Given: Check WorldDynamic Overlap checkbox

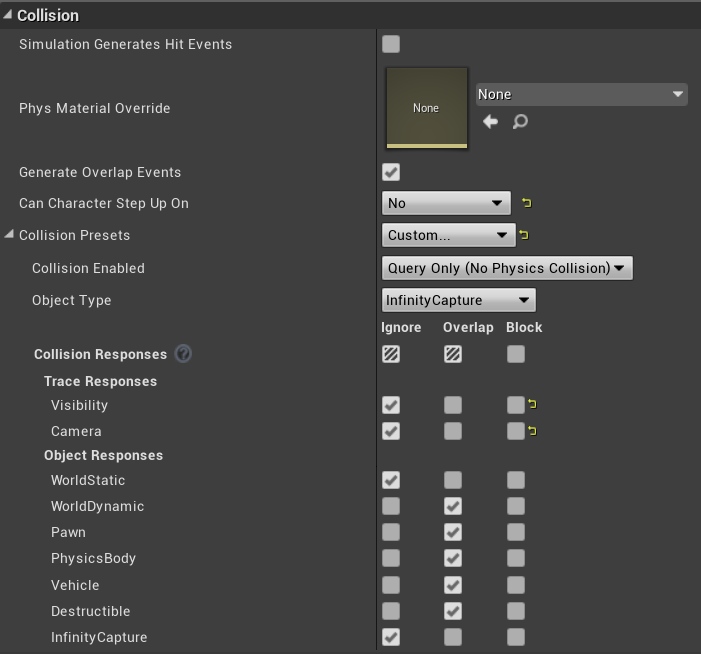Looking at the screenshot, I should (453, 506).
